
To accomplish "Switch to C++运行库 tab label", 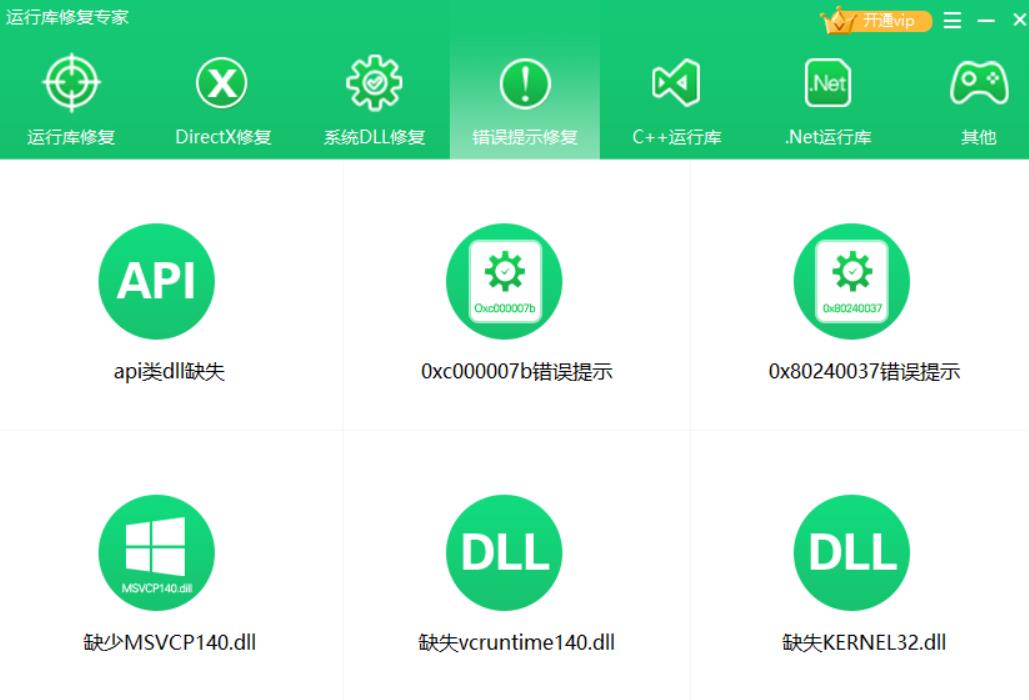I will 677,137.
